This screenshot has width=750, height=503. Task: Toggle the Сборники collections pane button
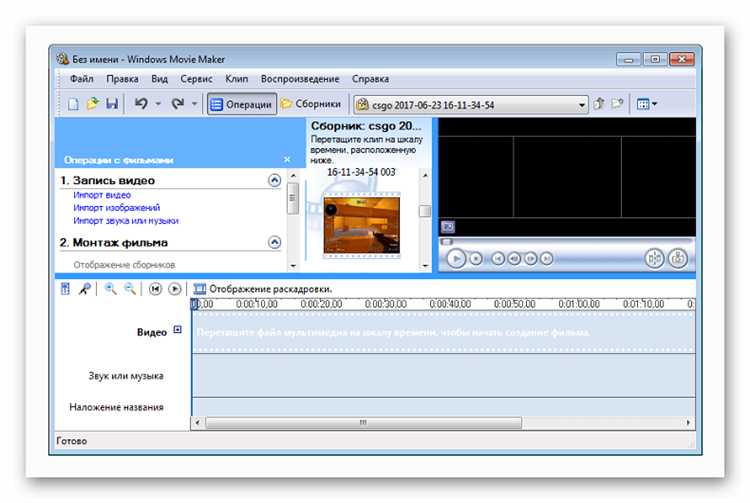(311, 104)
